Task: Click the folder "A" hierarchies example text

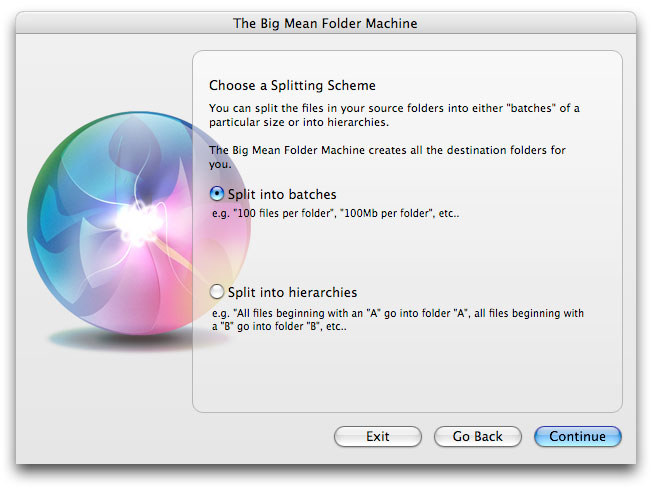Action: click(398, 320)
